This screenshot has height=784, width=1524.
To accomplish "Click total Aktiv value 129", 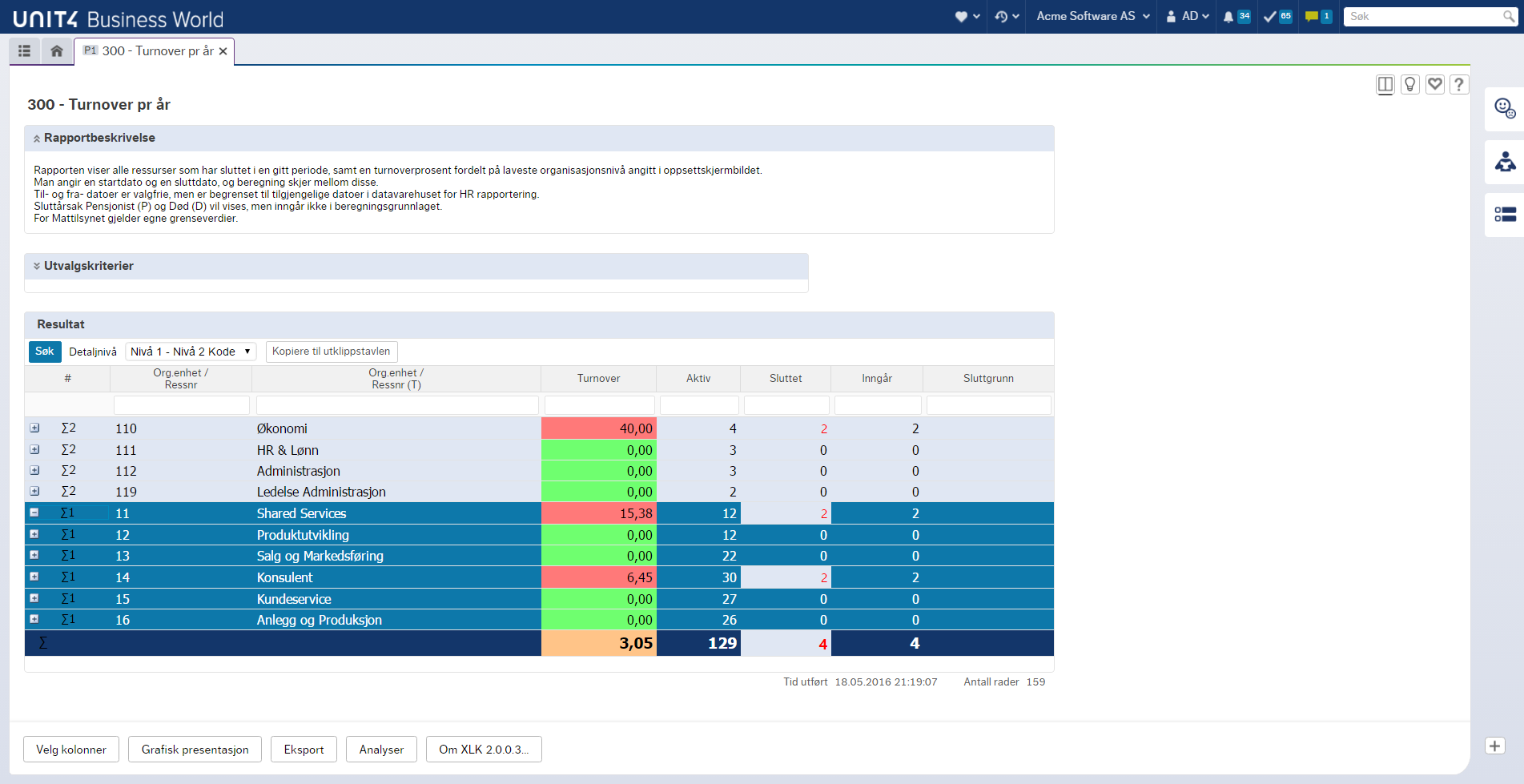I will [x=722, y=643].
